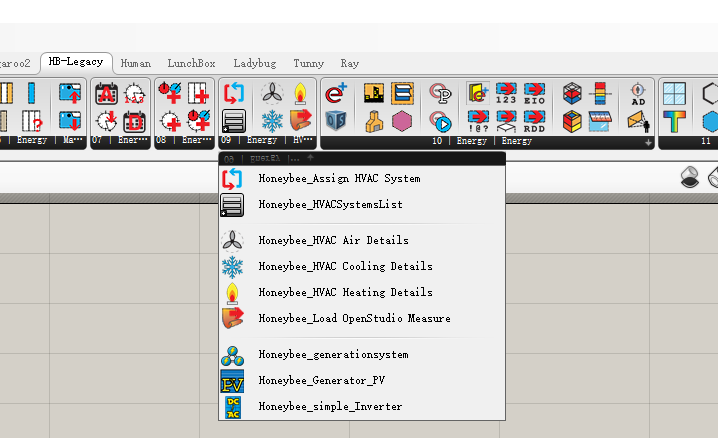Click the shaded preview sphere icon above canvas

click(690, 177)
